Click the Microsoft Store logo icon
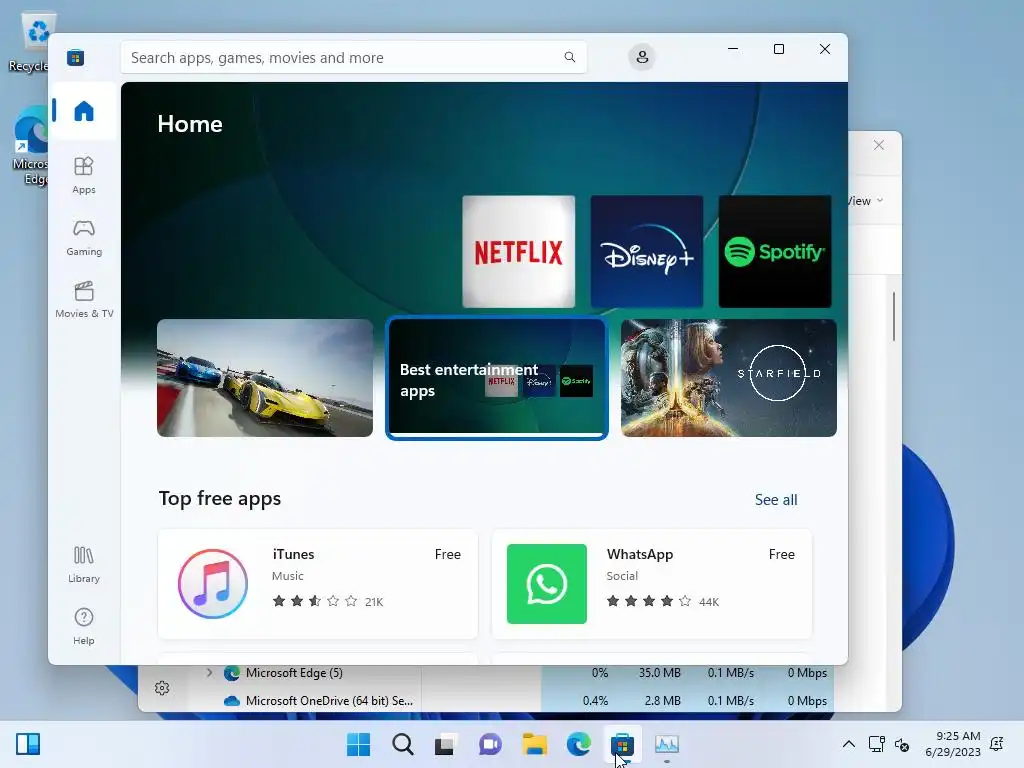 pyautogui.click(x=75, y=57)
